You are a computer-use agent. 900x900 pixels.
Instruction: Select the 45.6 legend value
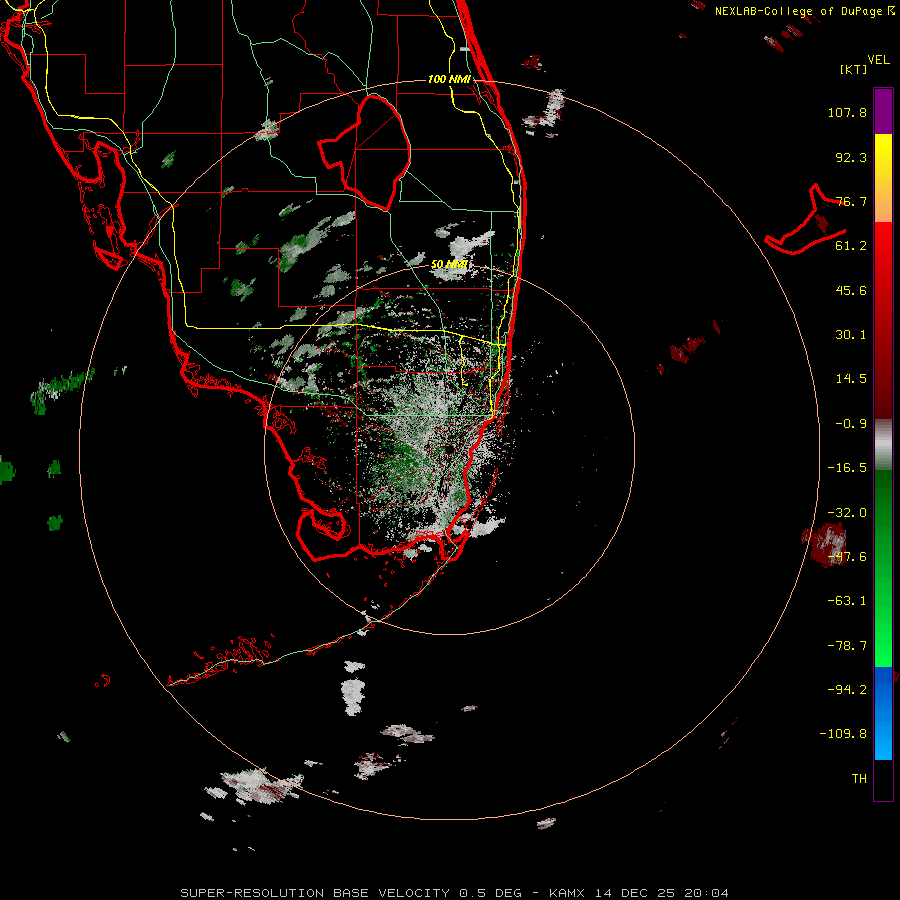coord(851,290)
